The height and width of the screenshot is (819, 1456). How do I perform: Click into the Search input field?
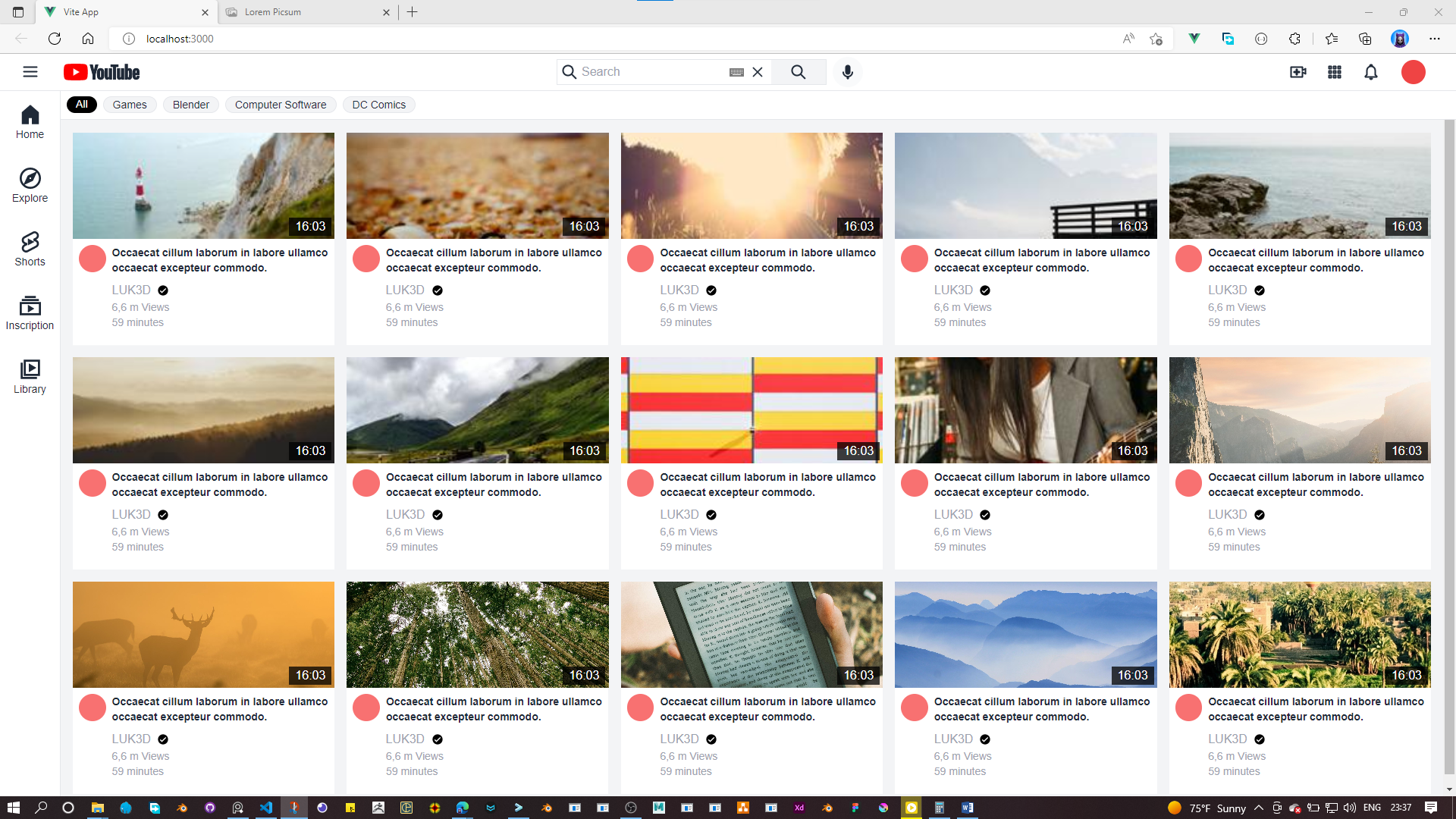coord(648,72)
